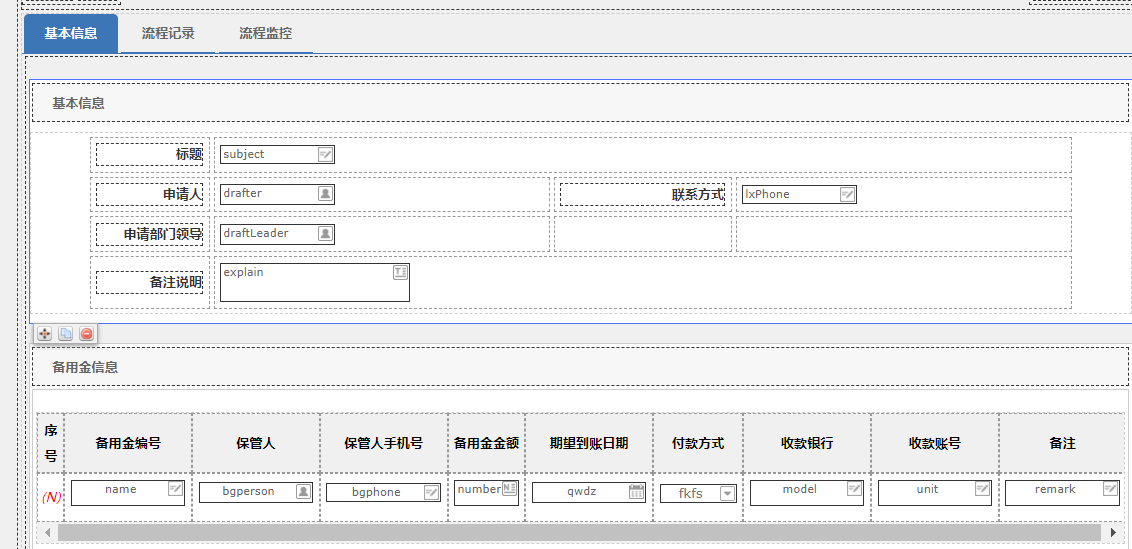This screenshot has height=549, width=1132.
Task: Click the 期望到账日期 column header
Action: [x=589, y=444]
